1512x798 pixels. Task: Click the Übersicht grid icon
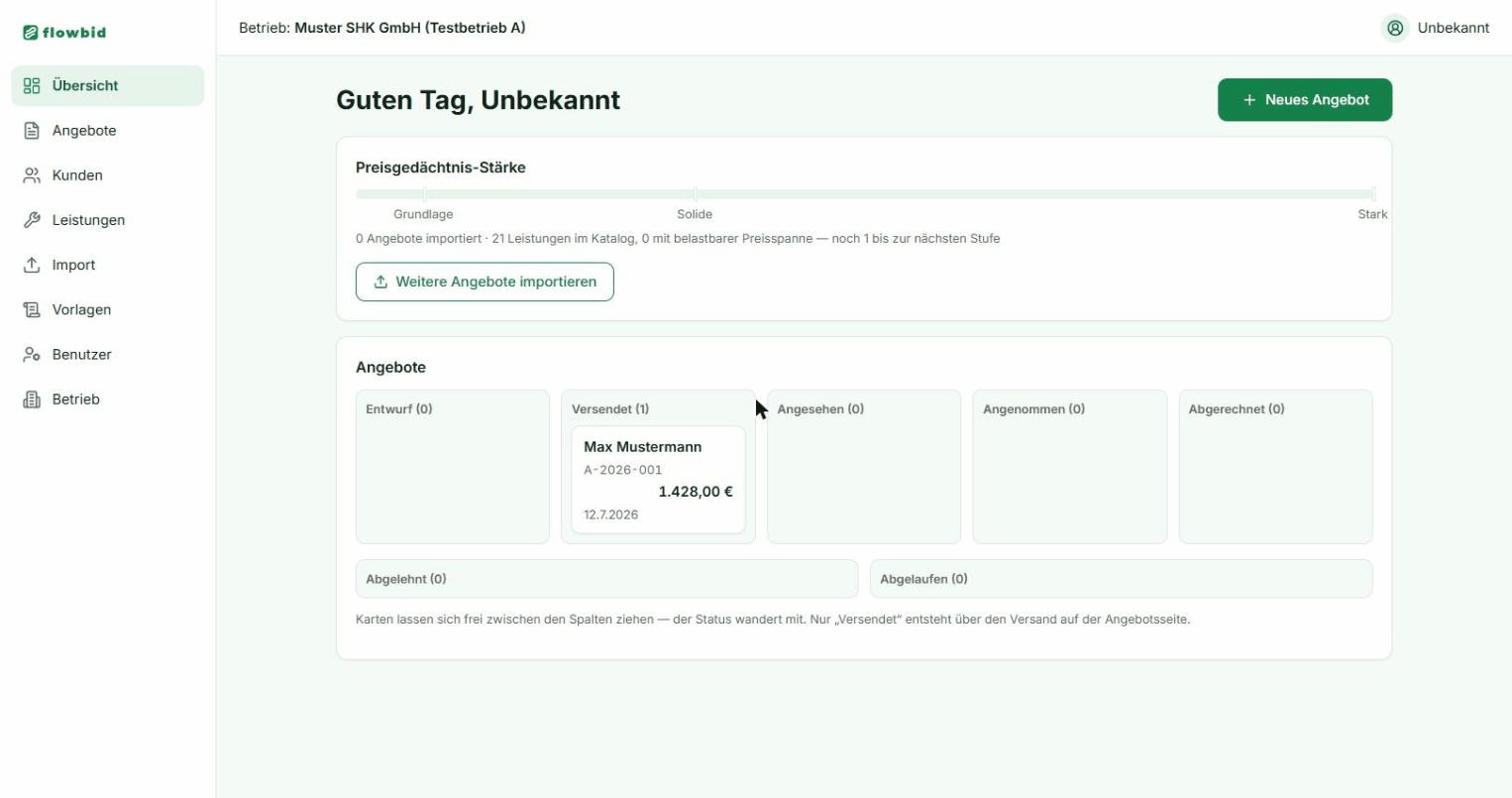tap(32, 86)
